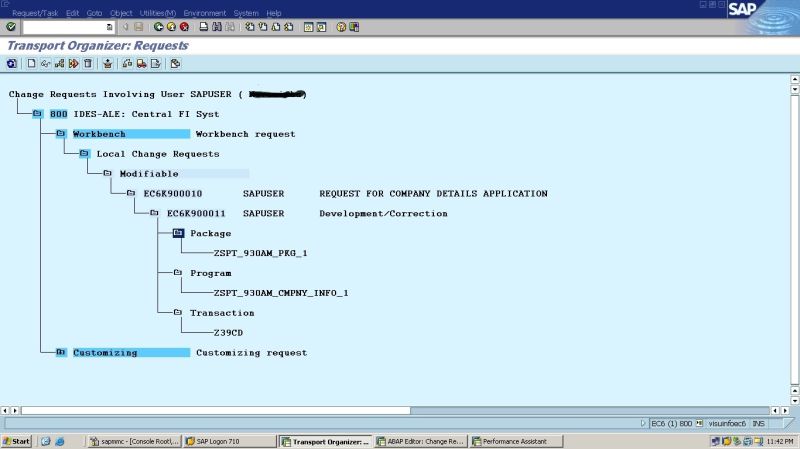Click the horizontal scrollbar right end arrow
Screen dimensions: 800x449
pos(786,410)
